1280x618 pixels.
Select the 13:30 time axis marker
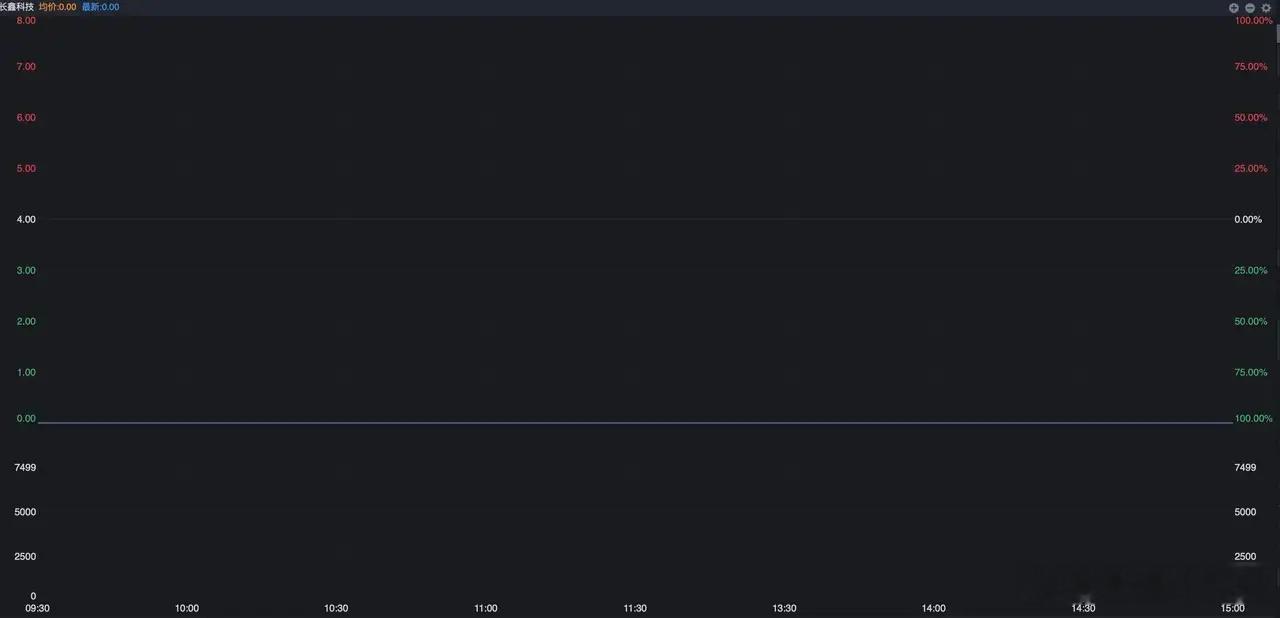pyautogui.click(x=784, y=608)
